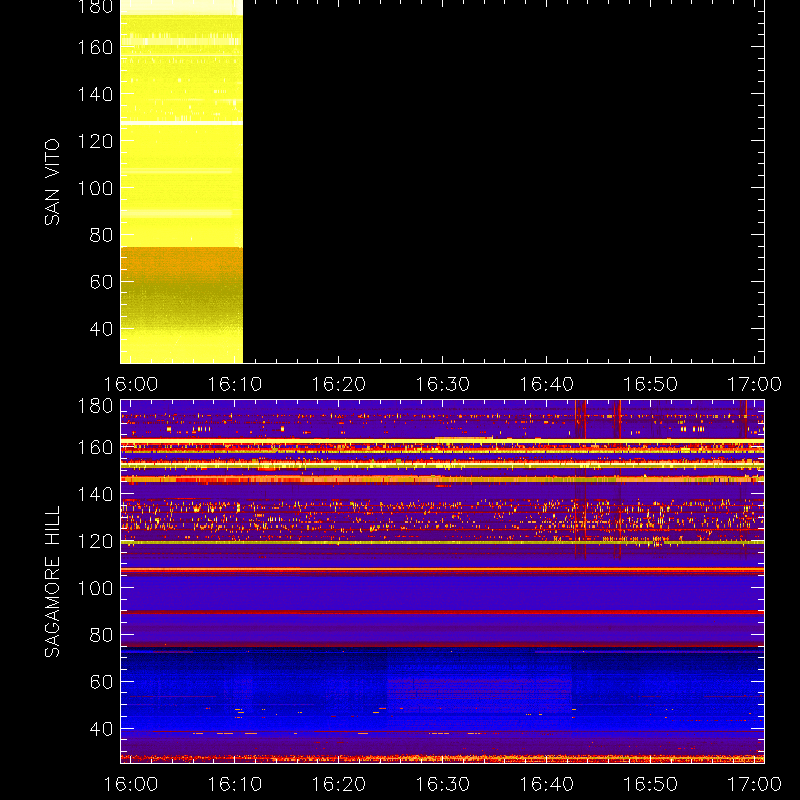Pick the 160 tick label in Sagamore Hill panel
The height and width of the screenshot is (800, 800).
click(x=95, y=447)
